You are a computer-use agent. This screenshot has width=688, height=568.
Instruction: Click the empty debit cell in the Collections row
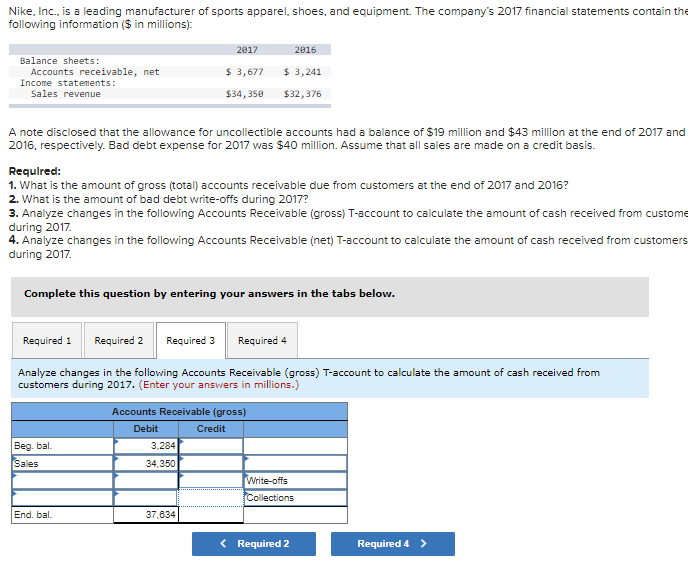click(146, 498)
